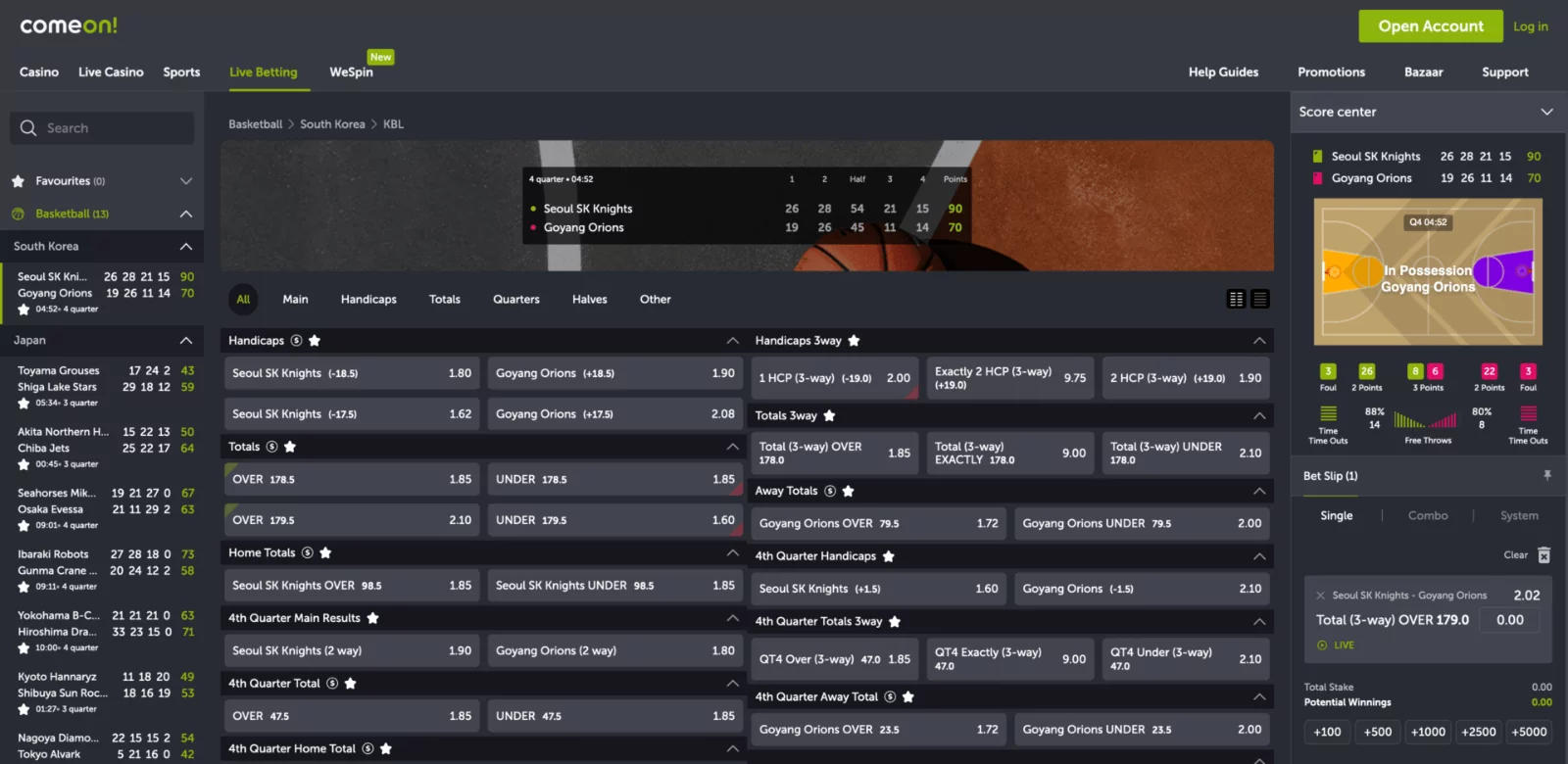The width and height of the screenshot is (1568, 764).
Task: Collapse the 4th Quarter Away Total market
Action: point(1259,697)
